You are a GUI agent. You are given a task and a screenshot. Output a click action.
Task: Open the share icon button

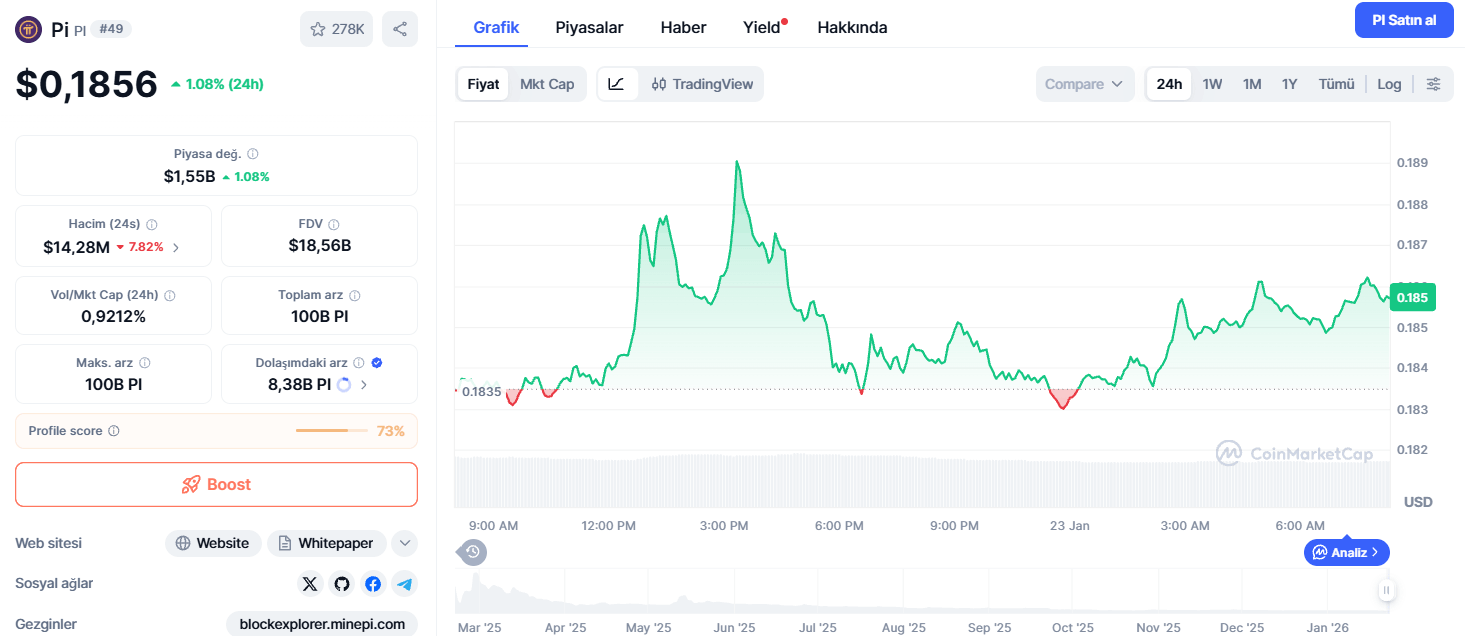[x=400, y=29]
